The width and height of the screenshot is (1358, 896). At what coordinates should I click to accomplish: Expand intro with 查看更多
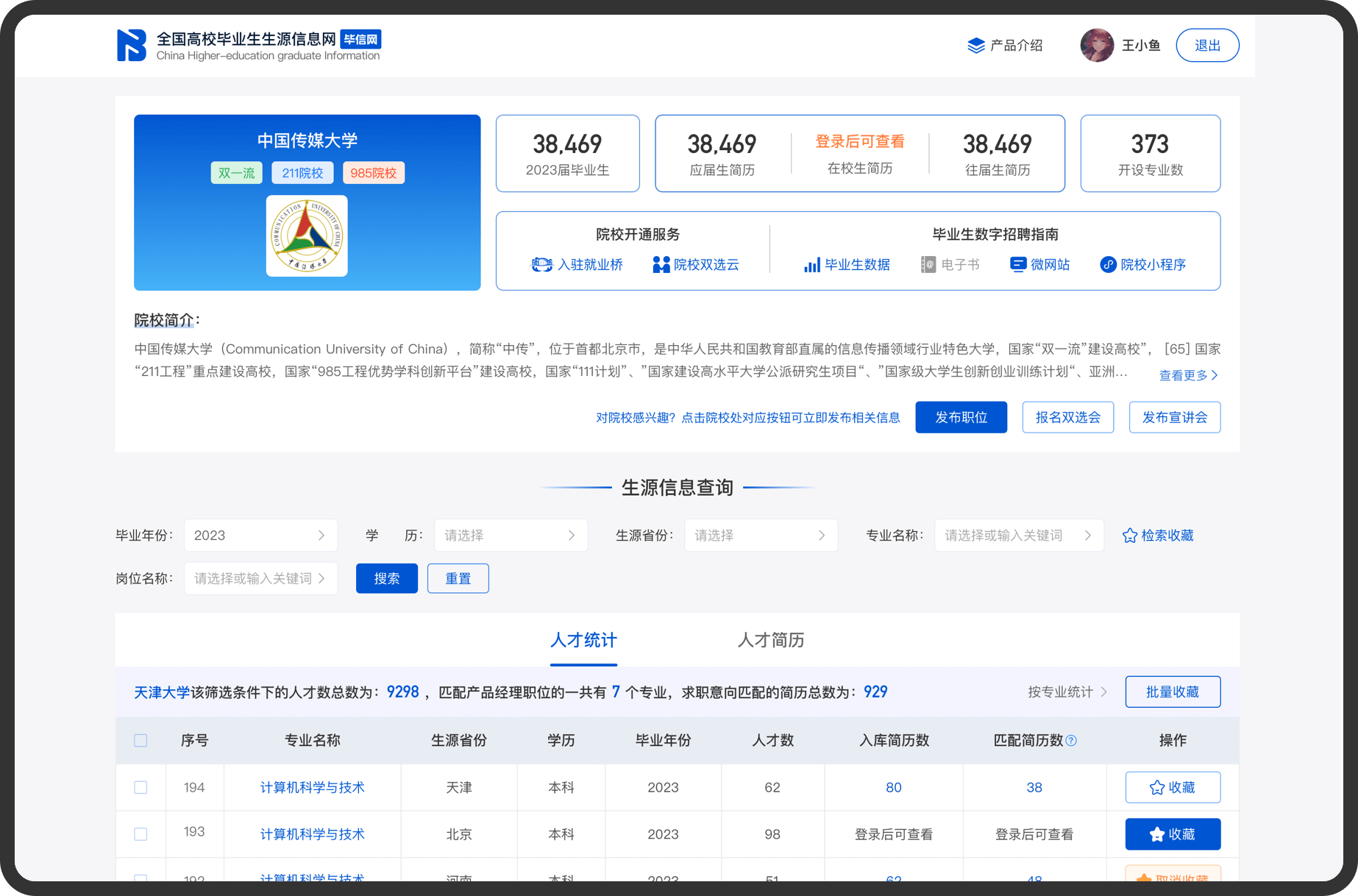click(x=1188, y=375)
